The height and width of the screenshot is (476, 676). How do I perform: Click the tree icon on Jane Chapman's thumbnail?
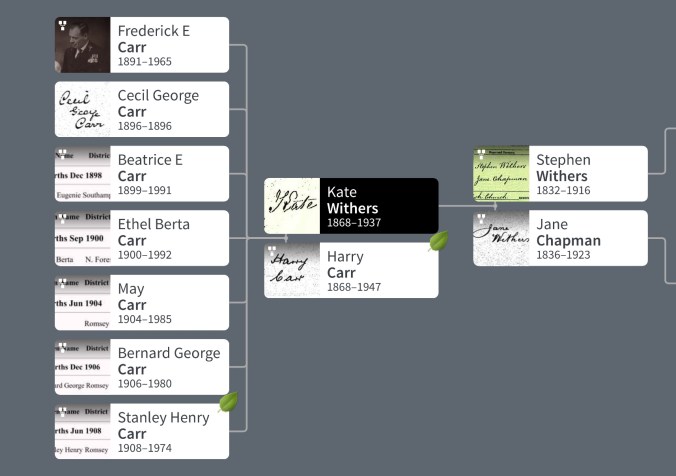(481, 219)
